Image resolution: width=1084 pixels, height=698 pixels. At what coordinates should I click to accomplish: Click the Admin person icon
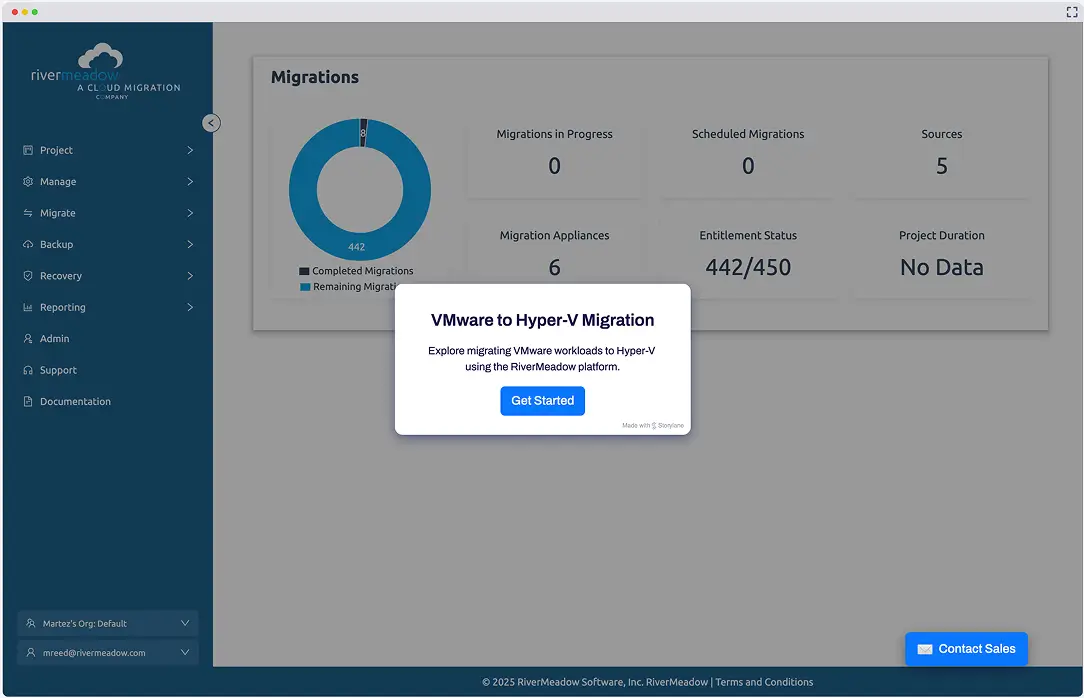click(x=28, y=339)
